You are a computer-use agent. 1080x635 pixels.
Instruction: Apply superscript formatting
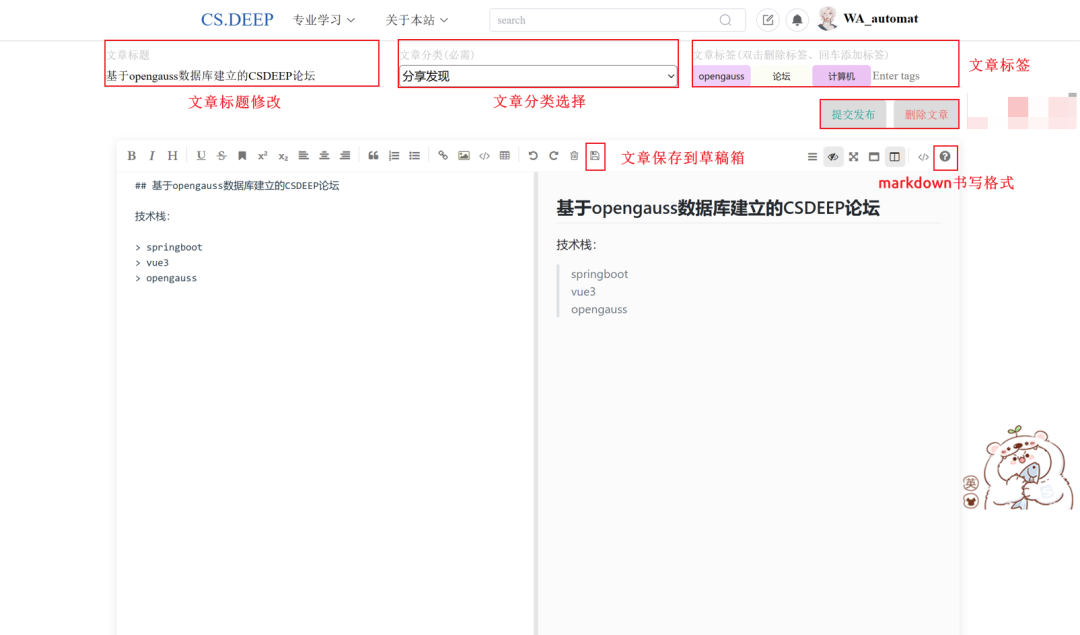pyautogui.click(x=262, y=156)
